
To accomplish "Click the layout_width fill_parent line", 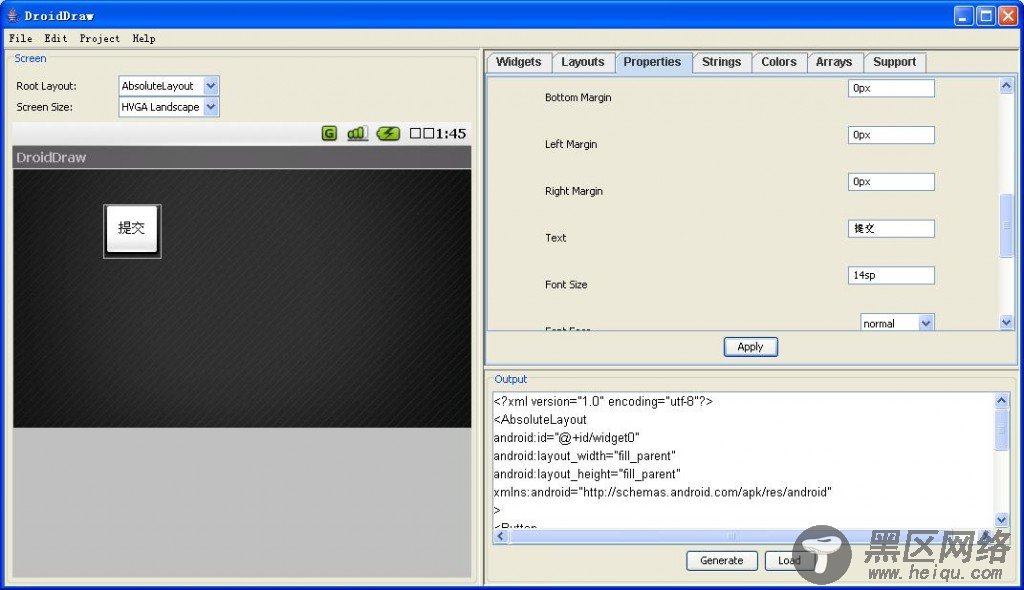I will (584, 456).
